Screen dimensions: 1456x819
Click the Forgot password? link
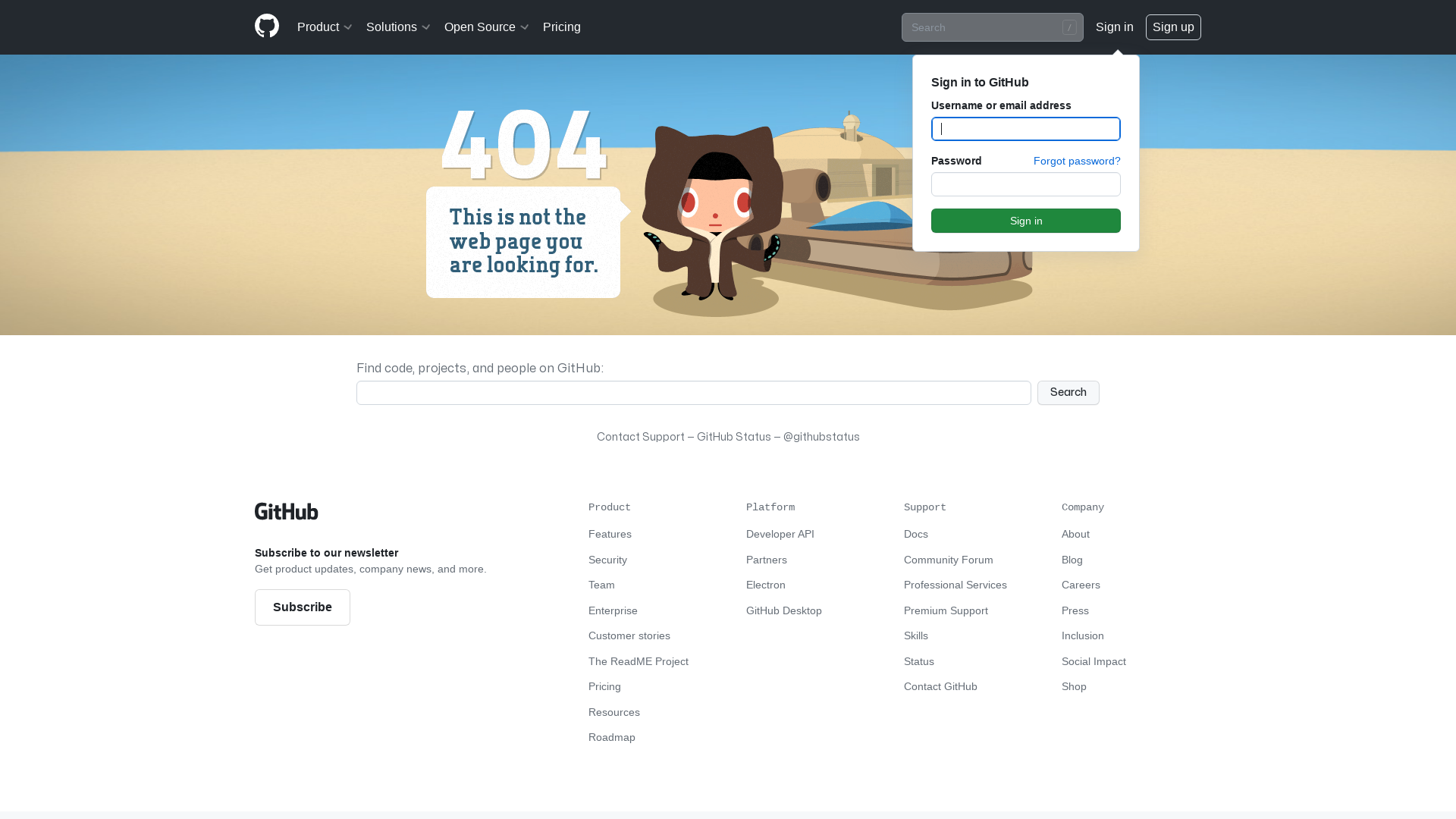1077,161
